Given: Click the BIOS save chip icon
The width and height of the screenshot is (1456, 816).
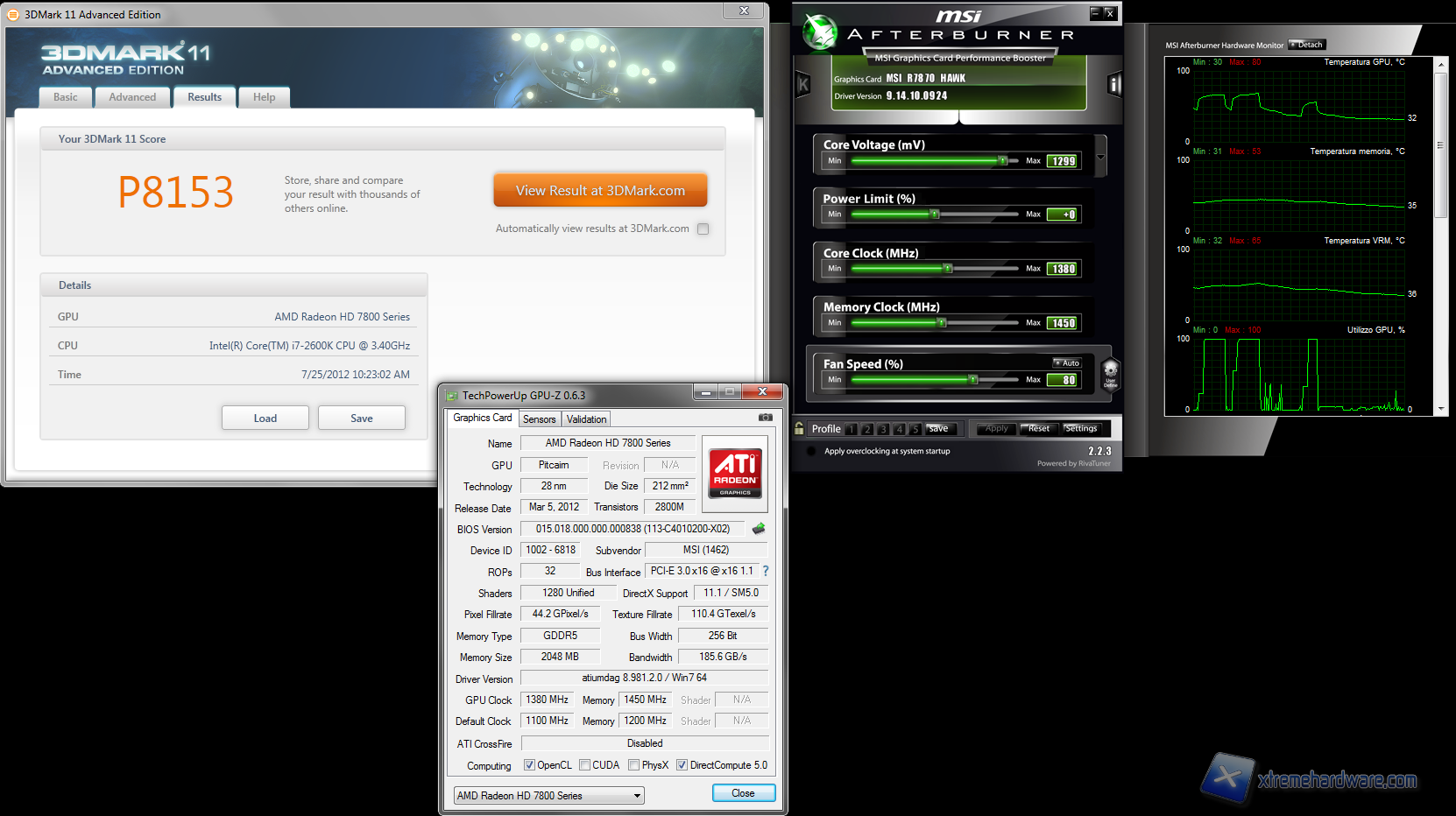Looking at the screenshot, I should point(759,529).
